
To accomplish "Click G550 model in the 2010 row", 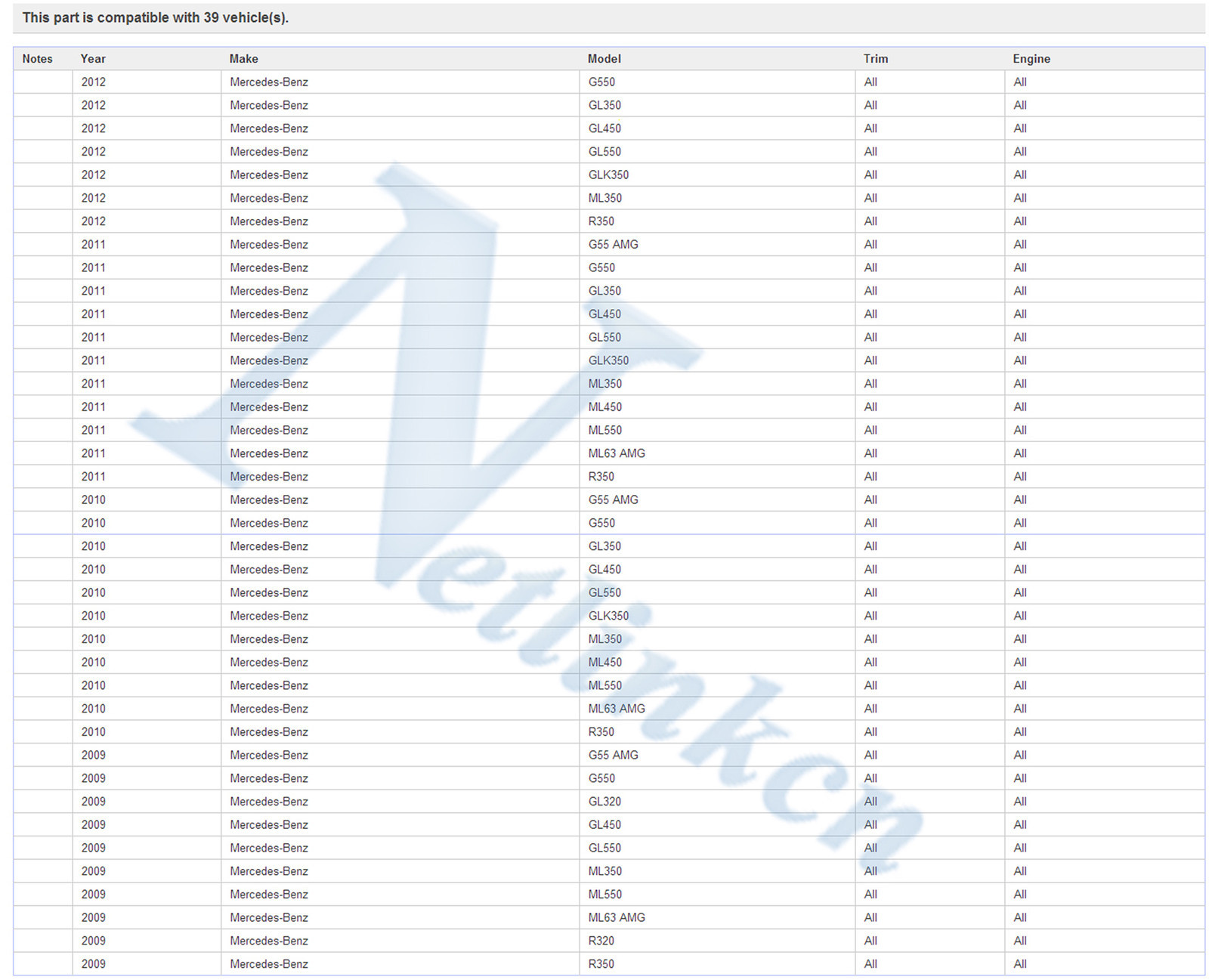I will pos(601,523).
